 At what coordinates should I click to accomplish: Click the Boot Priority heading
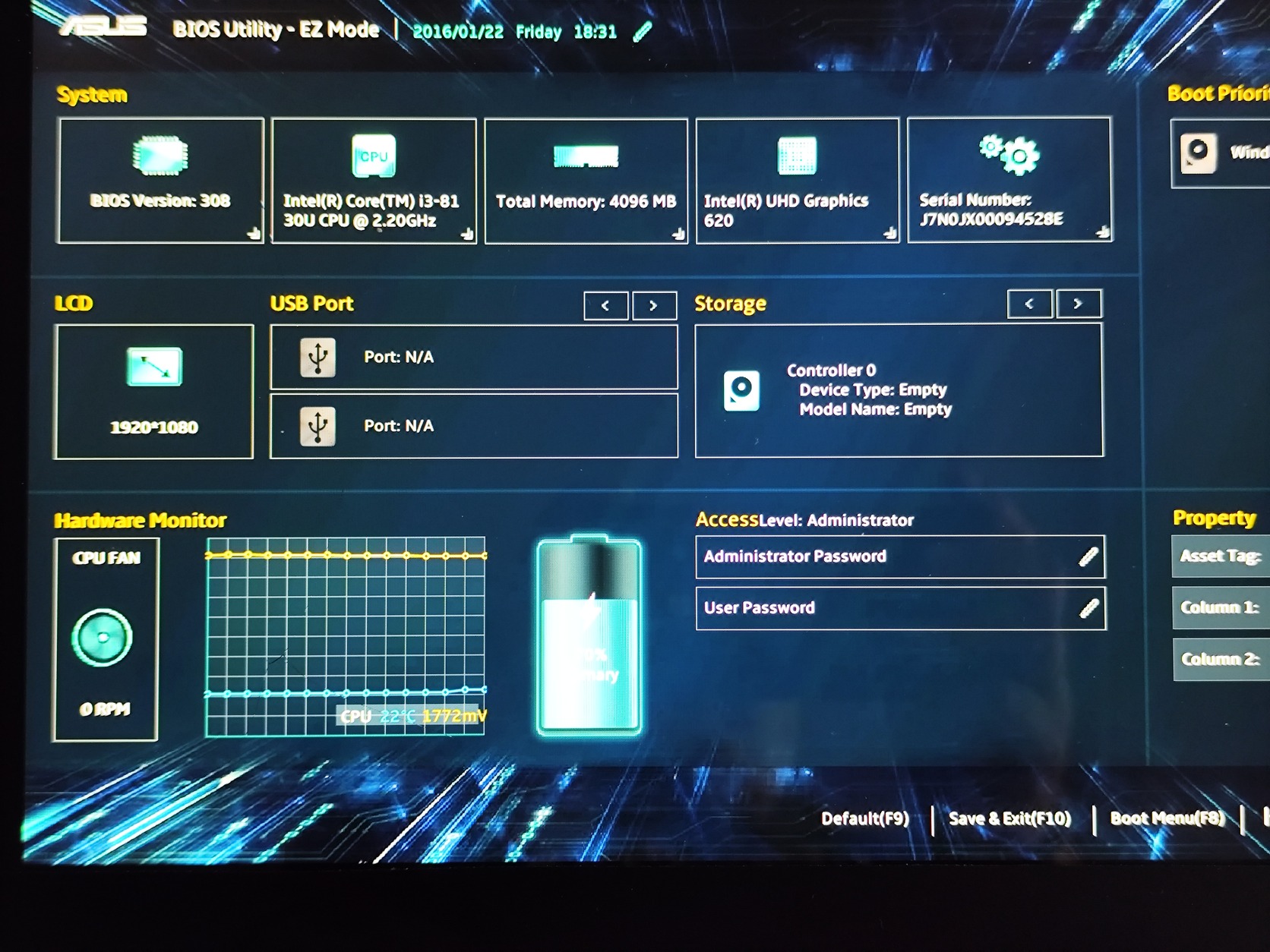[1218, 93]
